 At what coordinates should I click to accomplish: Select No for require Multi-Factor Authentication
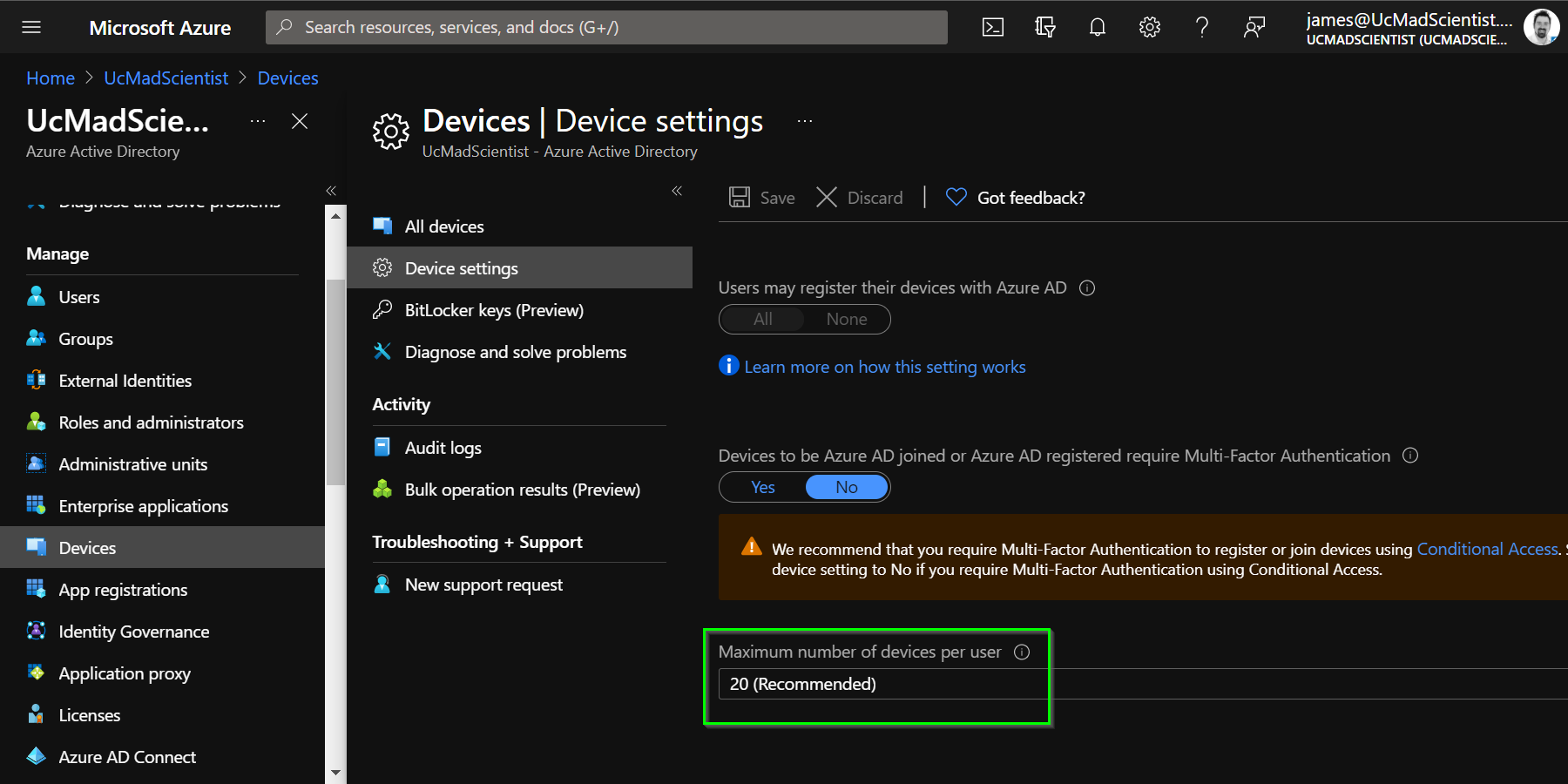click(847, 487)
